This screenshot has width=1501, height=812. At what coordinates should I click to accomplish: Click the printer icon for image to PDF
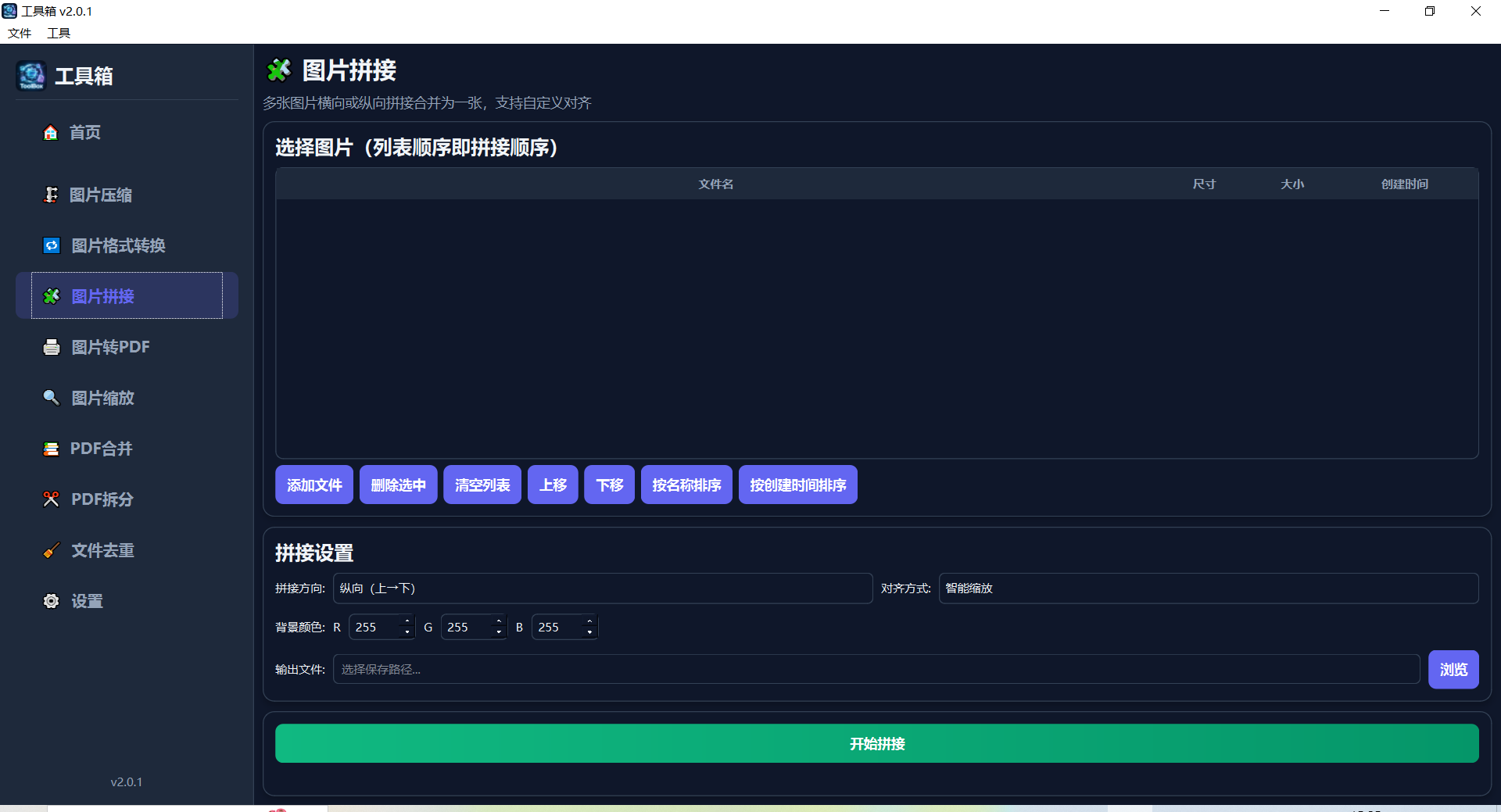(x=52, y=347)
